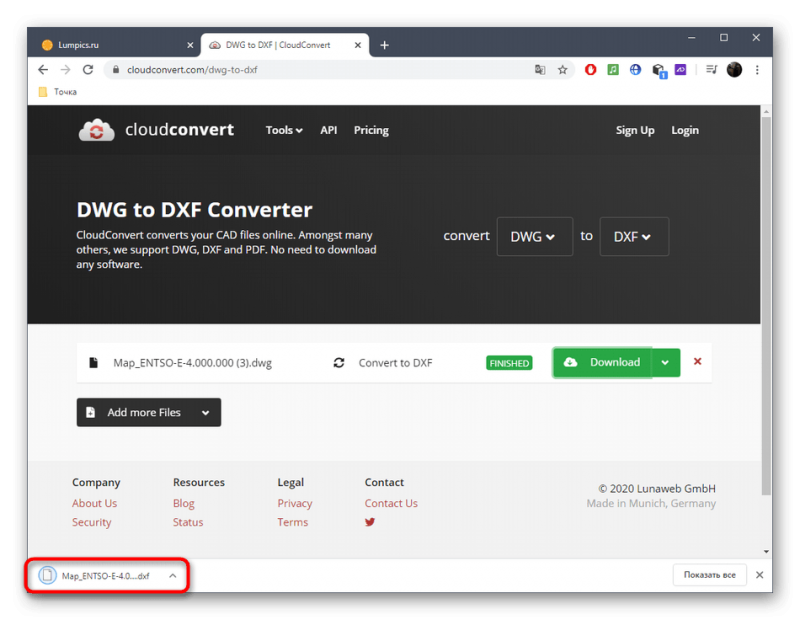
Task: Close the DWG to DXF tab
Action: coord(358,45)
